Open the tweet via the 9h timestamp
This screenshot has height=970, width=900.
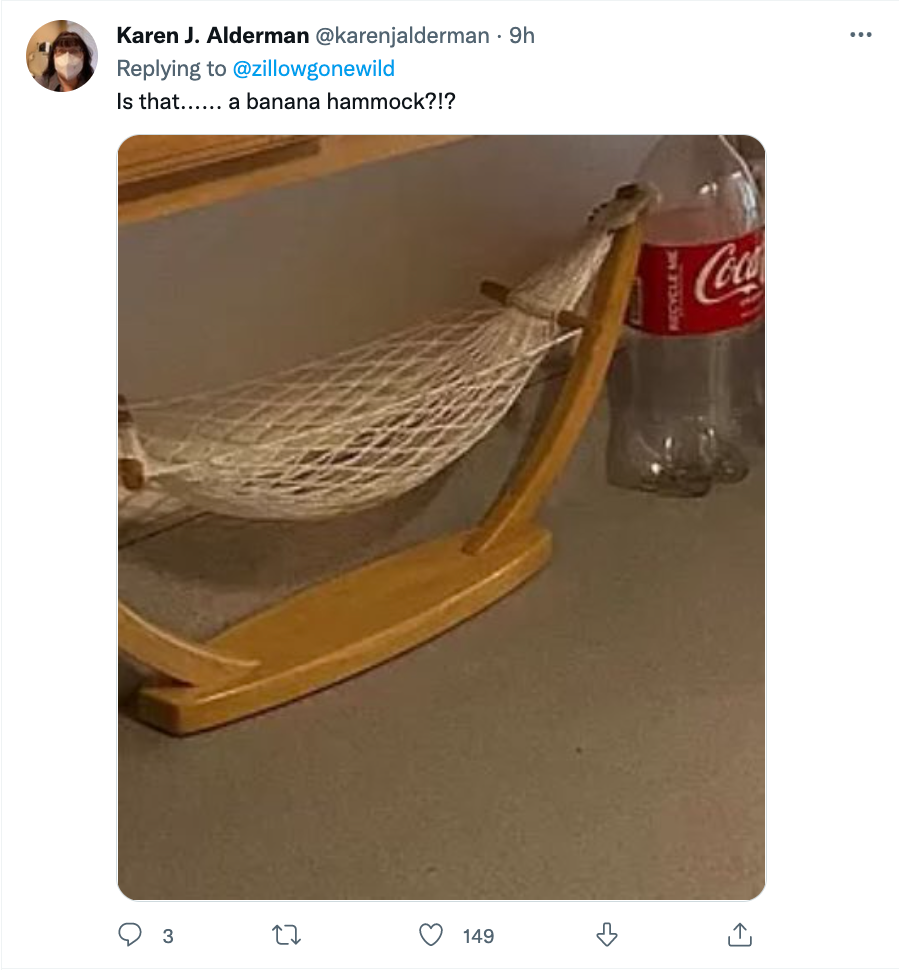coord(521,35)
